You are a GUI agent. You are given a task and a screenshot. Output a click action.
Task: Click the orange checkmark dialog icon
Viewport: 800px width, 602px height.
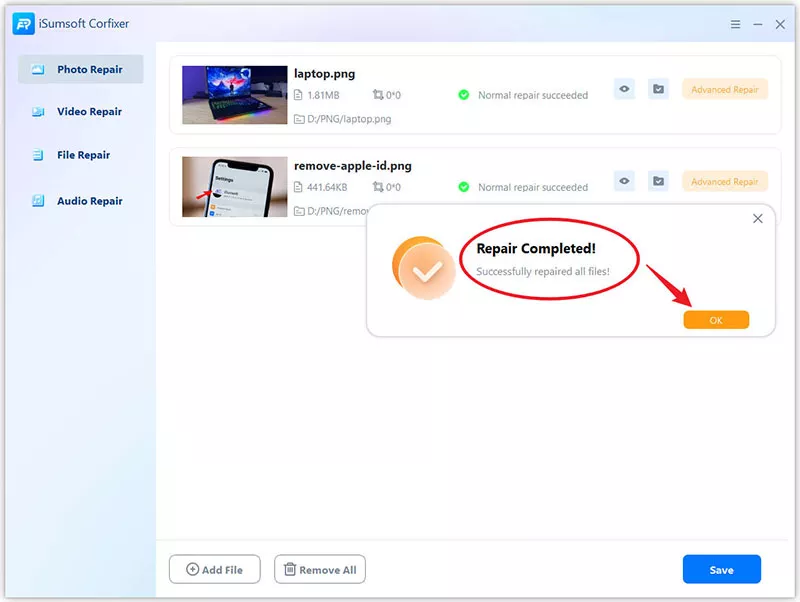point(424,268)
